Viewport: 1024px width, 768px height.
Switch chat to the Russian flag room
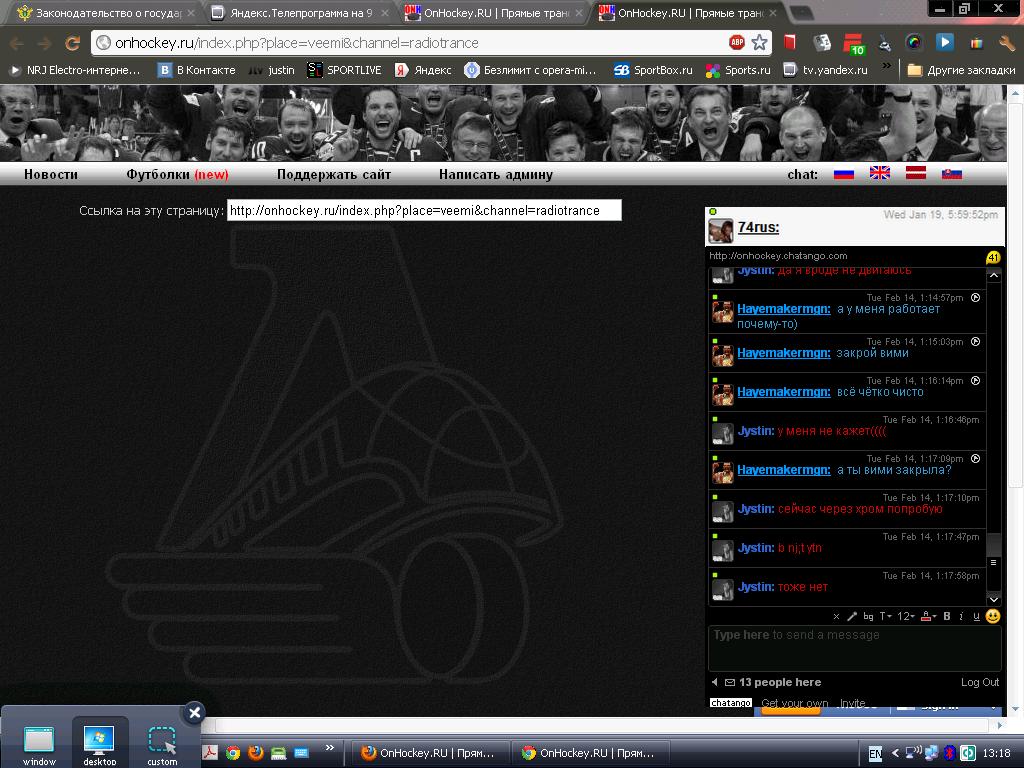pyautogui.click(x=844, y=174)
